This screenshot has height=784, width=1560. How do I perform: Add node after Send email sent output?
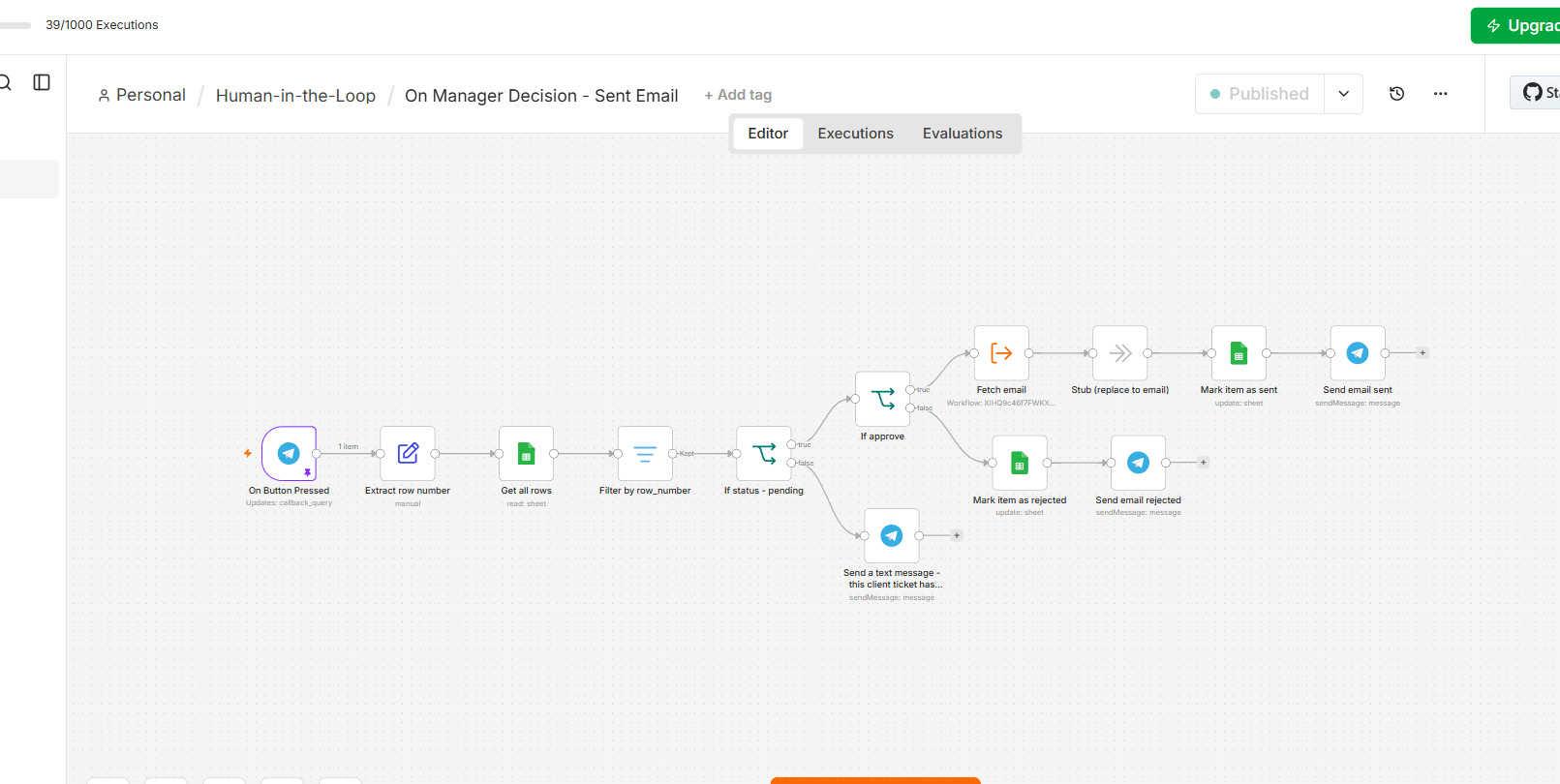(1422, 353)
